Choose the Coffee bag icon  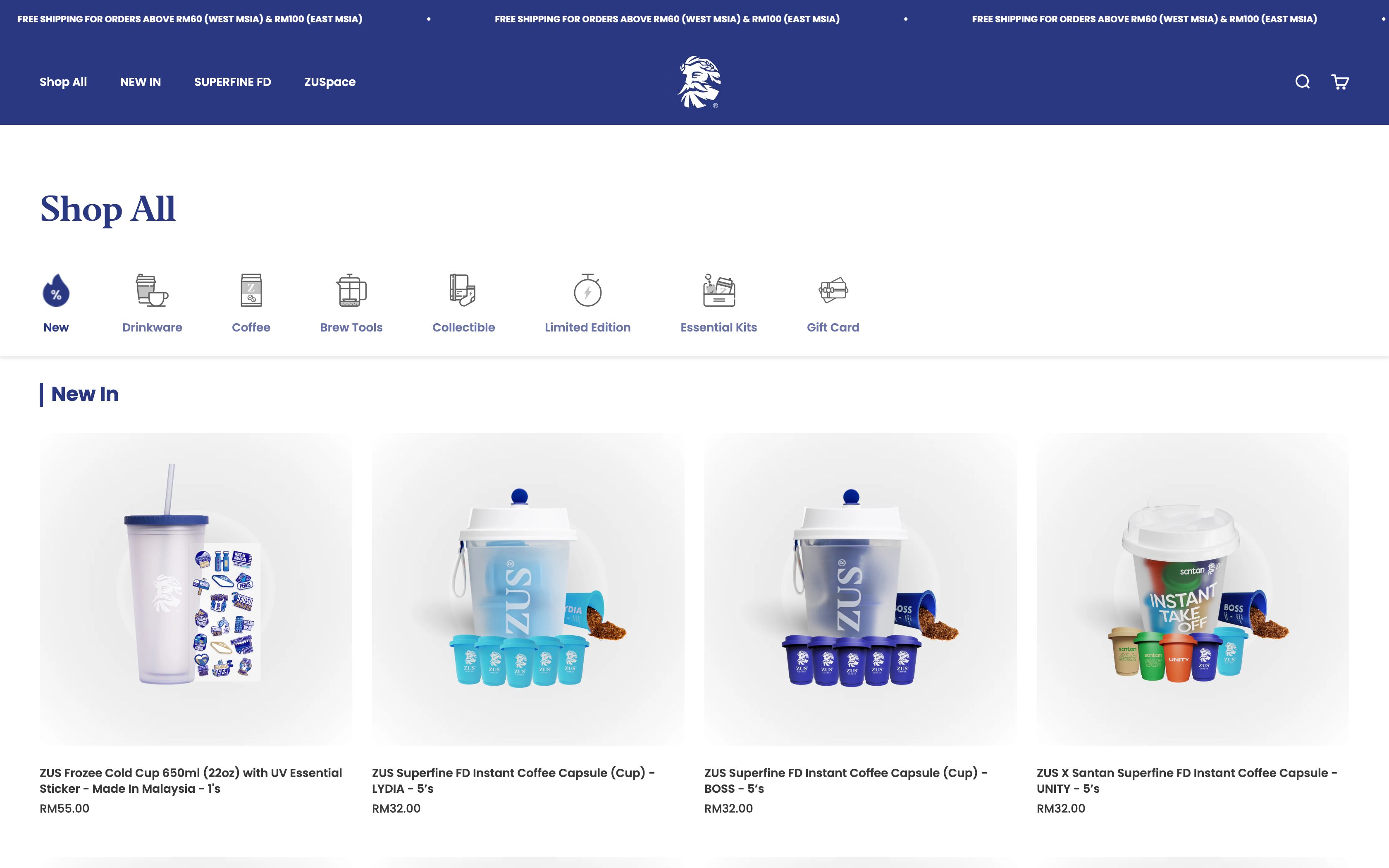251,290
